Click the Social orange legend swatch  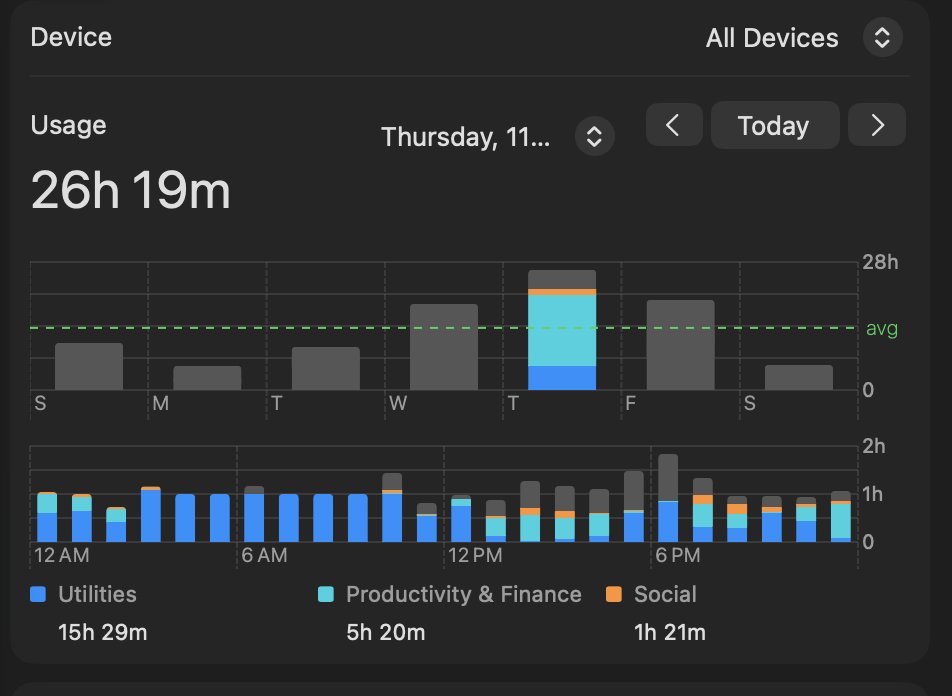point(614,594)
